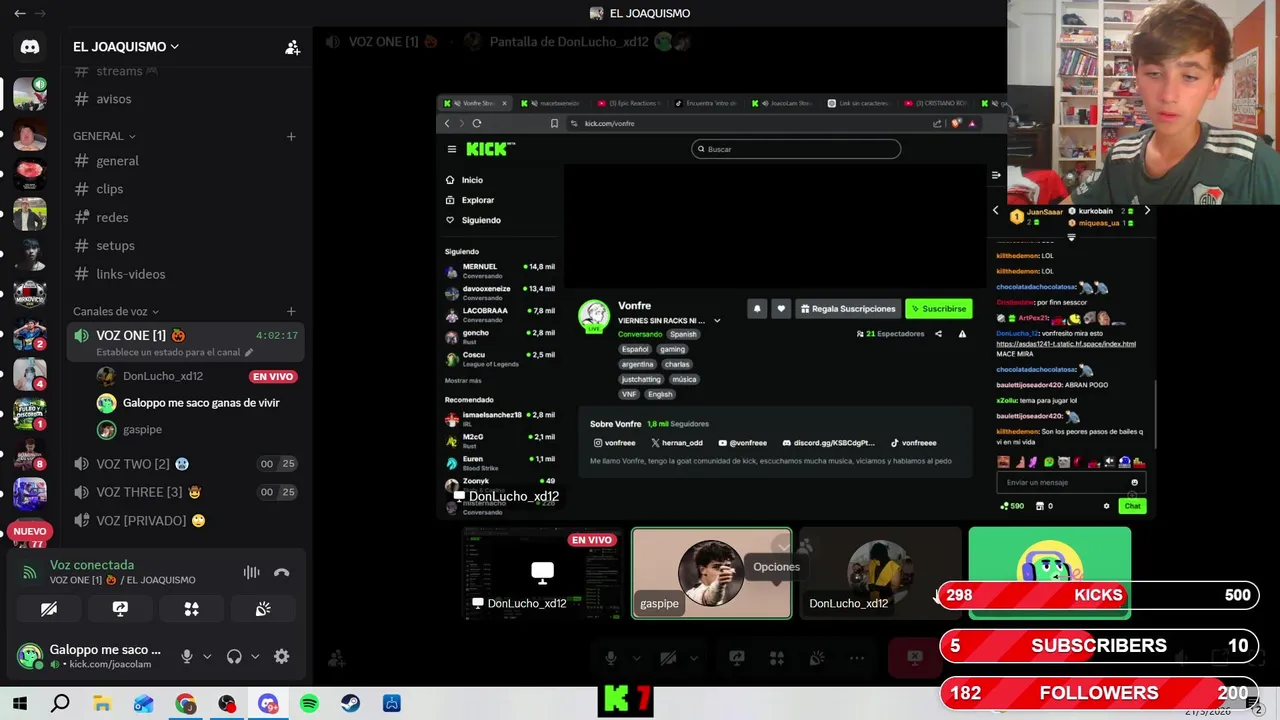Open Steam from the taskbar
Viewport: 1280px width, 720px height.
tap(350, 704)
